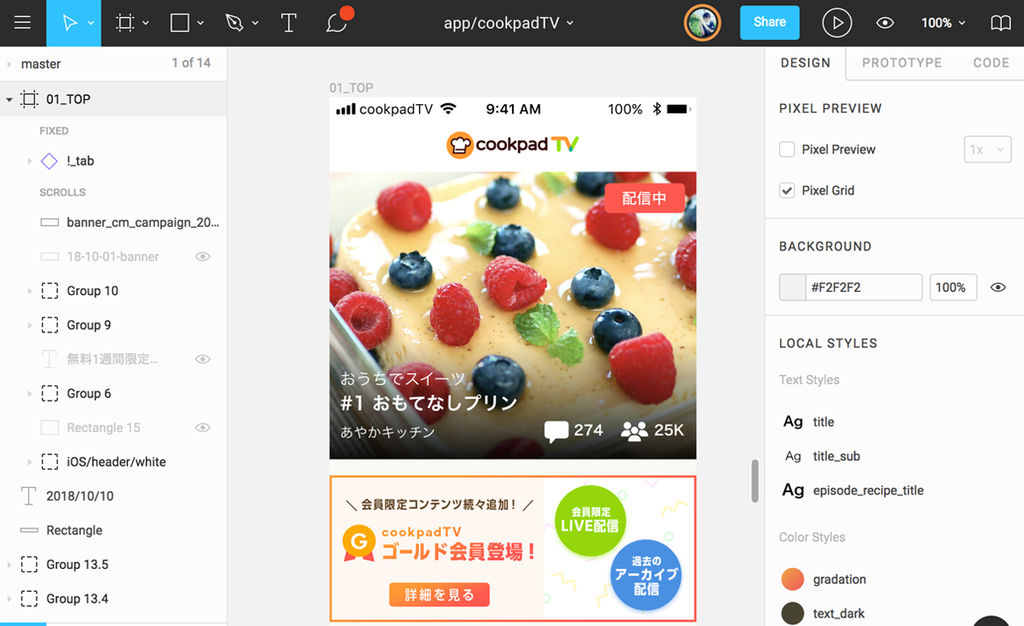Click the banner_cm_campaign layer icon

click(50, 223)
